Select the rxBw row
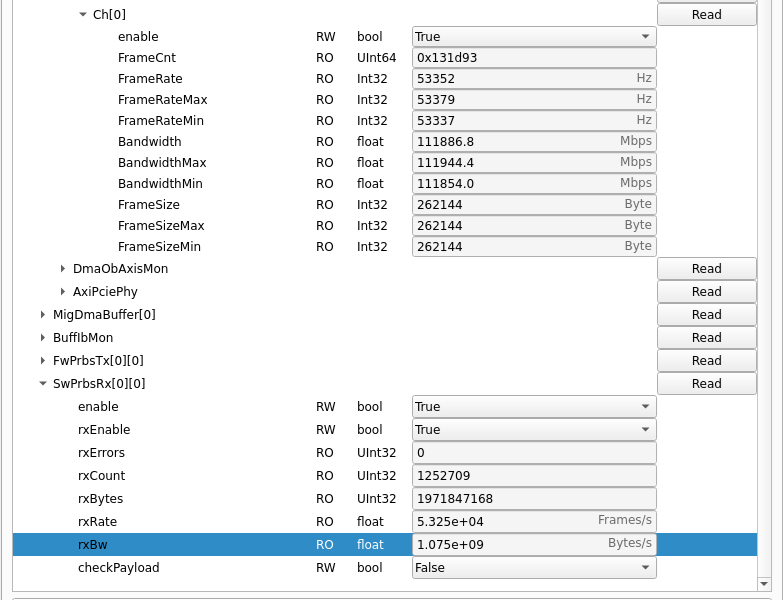783x600 pixels. 200,545
